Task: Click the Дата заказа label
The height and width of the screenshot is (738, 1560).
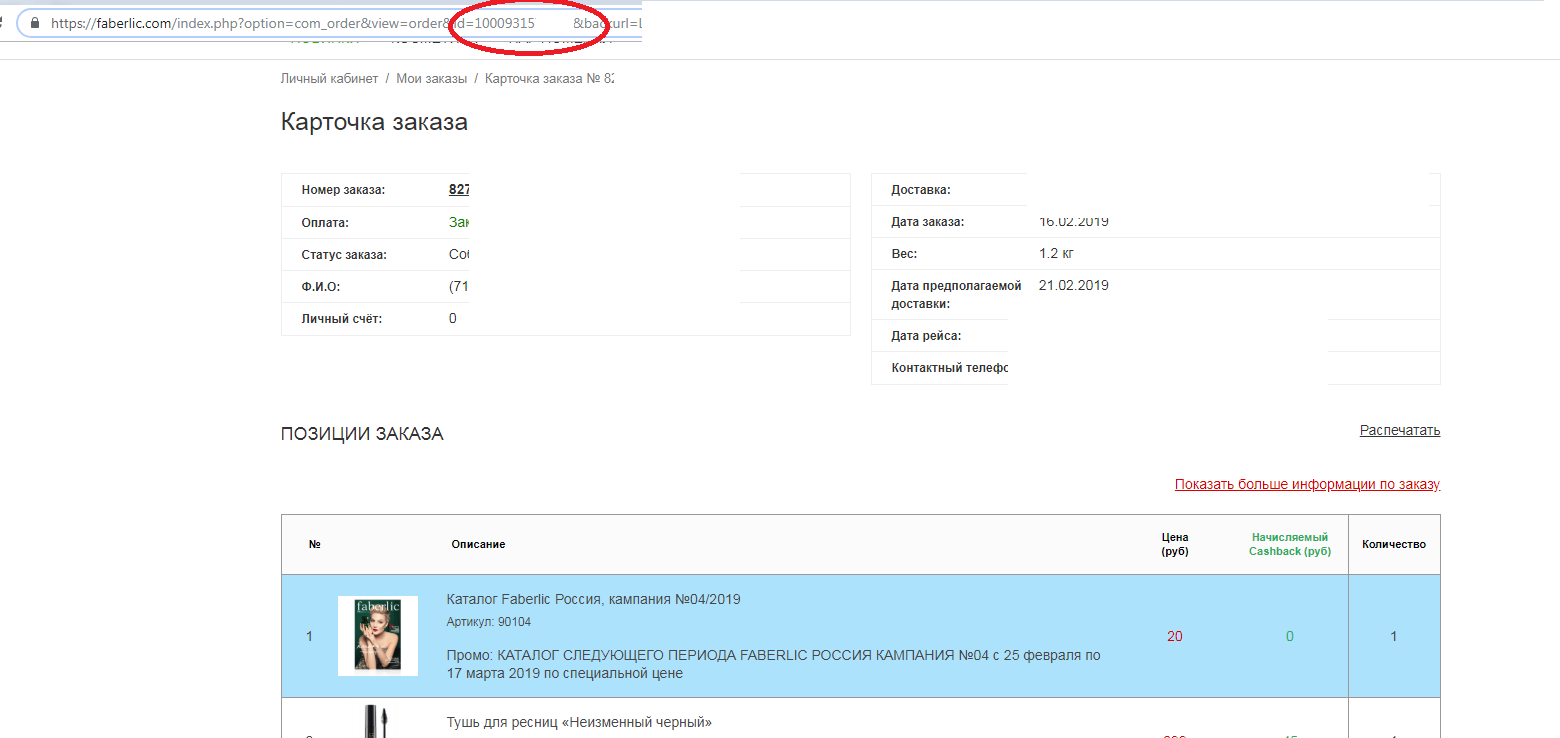Action: click(x=927, y=222)
